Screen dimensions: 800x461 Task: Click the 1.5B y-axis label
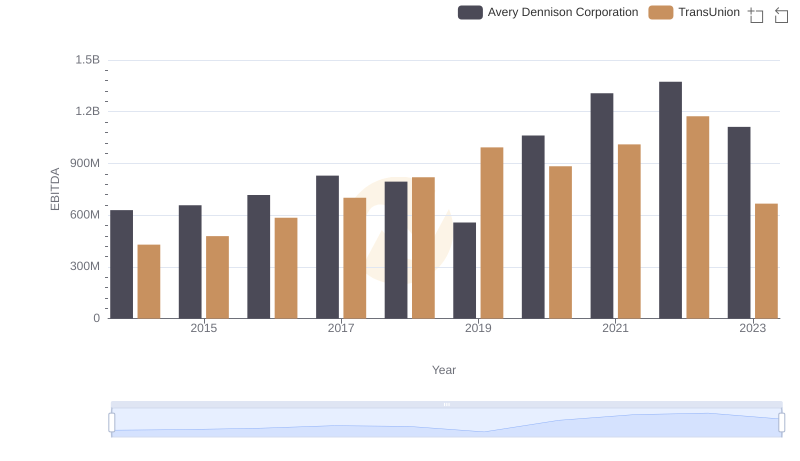87,60
